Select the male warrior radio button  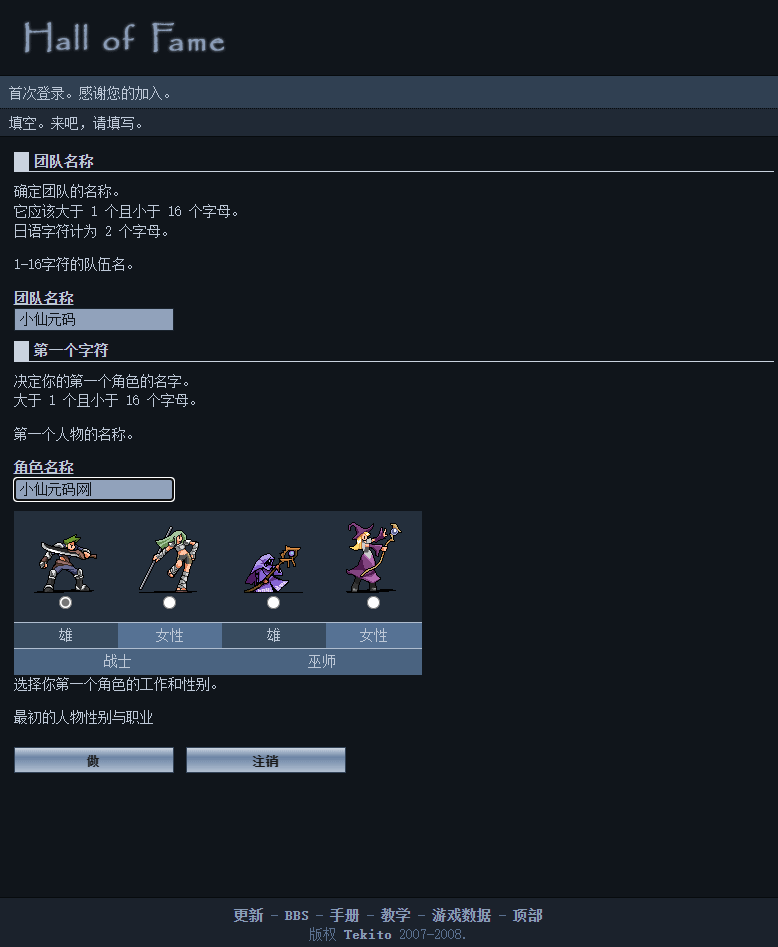click(66, 602)
